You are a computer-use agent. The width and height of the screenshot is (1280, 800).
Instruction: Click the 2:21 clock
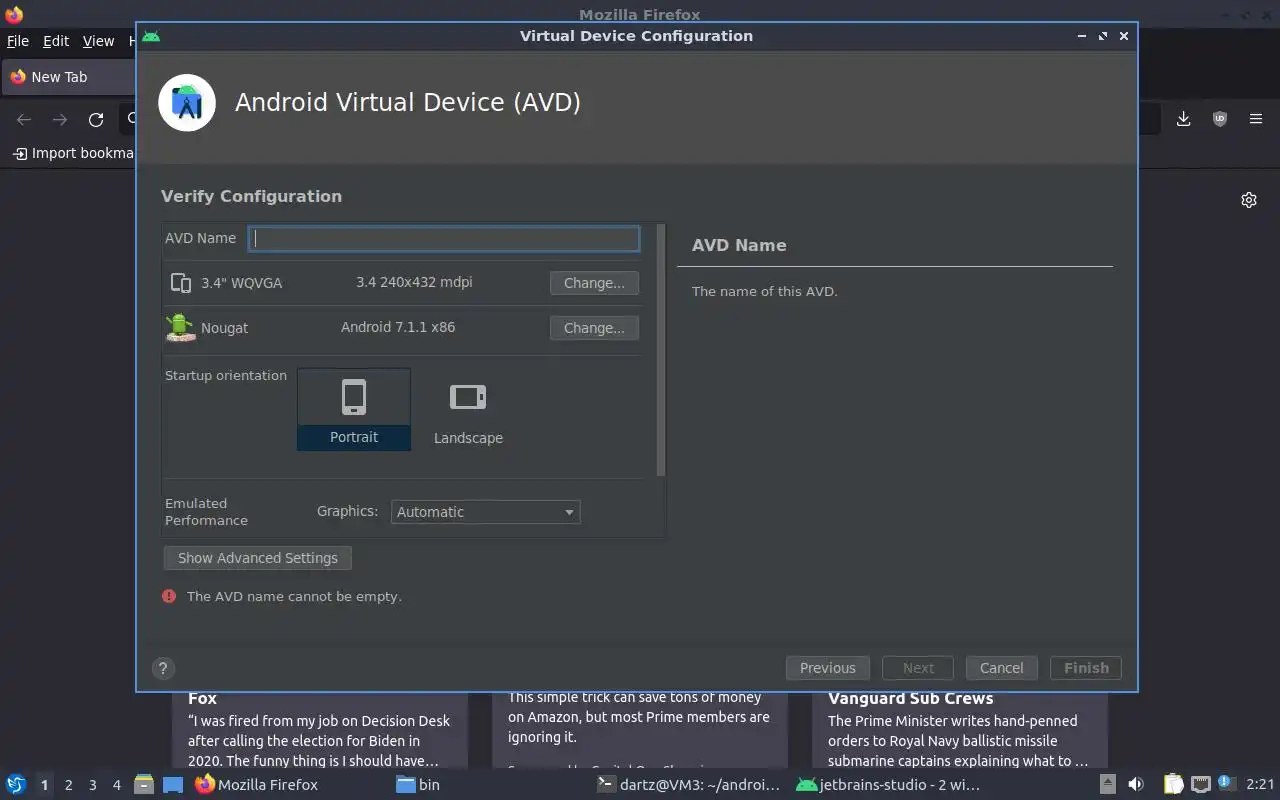click(x=1260, y=785)
